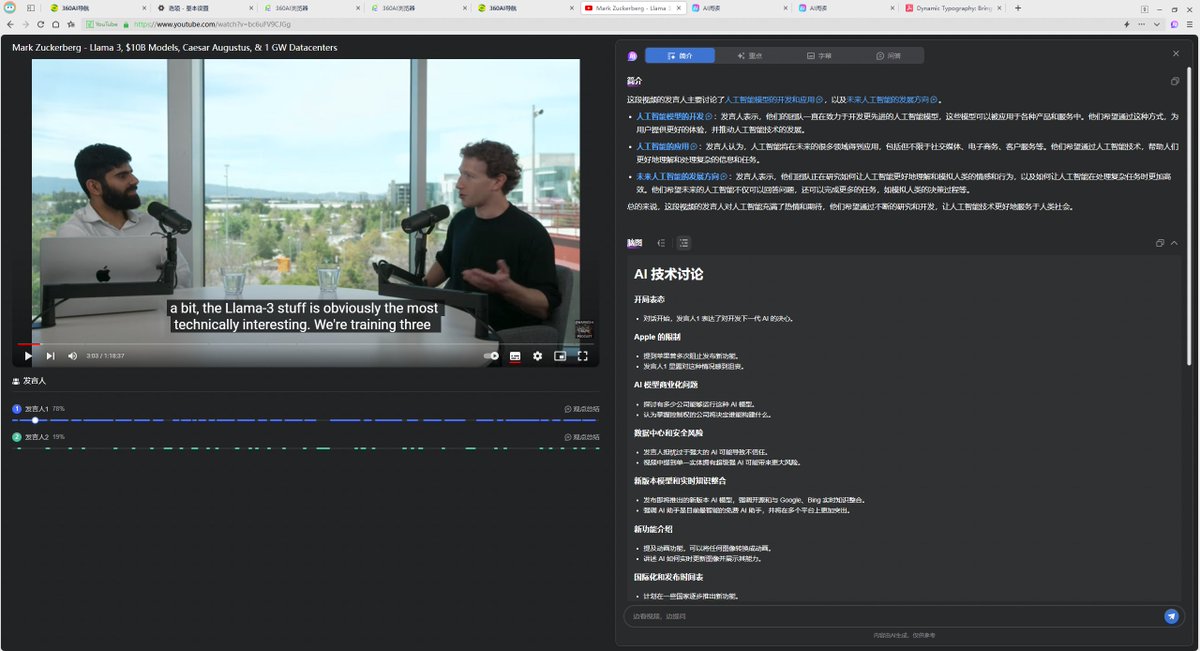Mute the video volume
This screenshot has width=1200, height=651.
coord(72,356)
